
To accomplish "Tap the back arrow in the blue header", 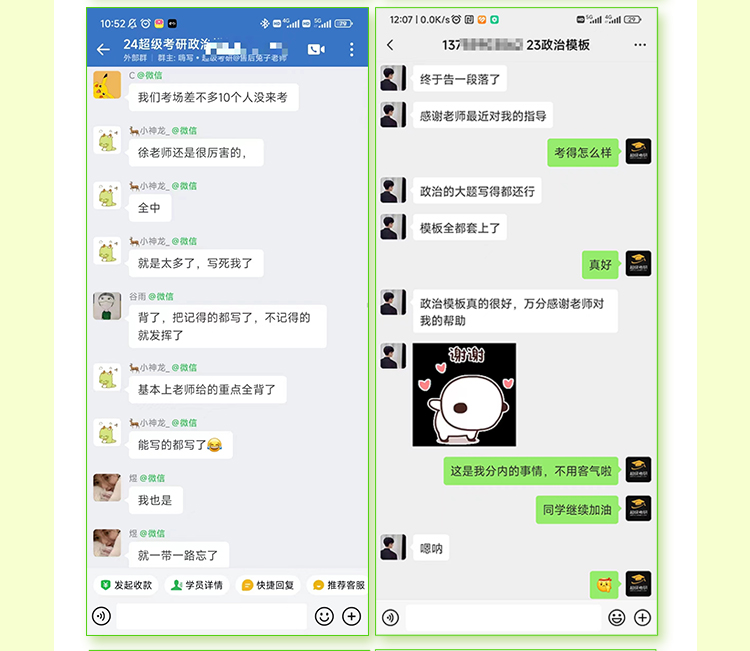I will 103,49.
